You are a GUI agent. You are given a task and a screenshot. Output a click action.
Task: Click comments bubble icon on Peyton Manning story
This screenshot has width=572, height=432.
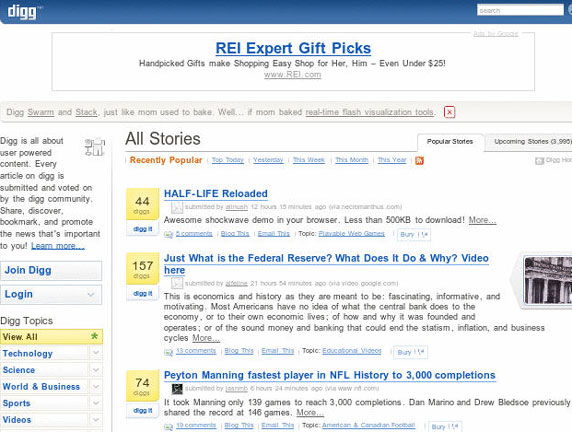click(168, 426)
